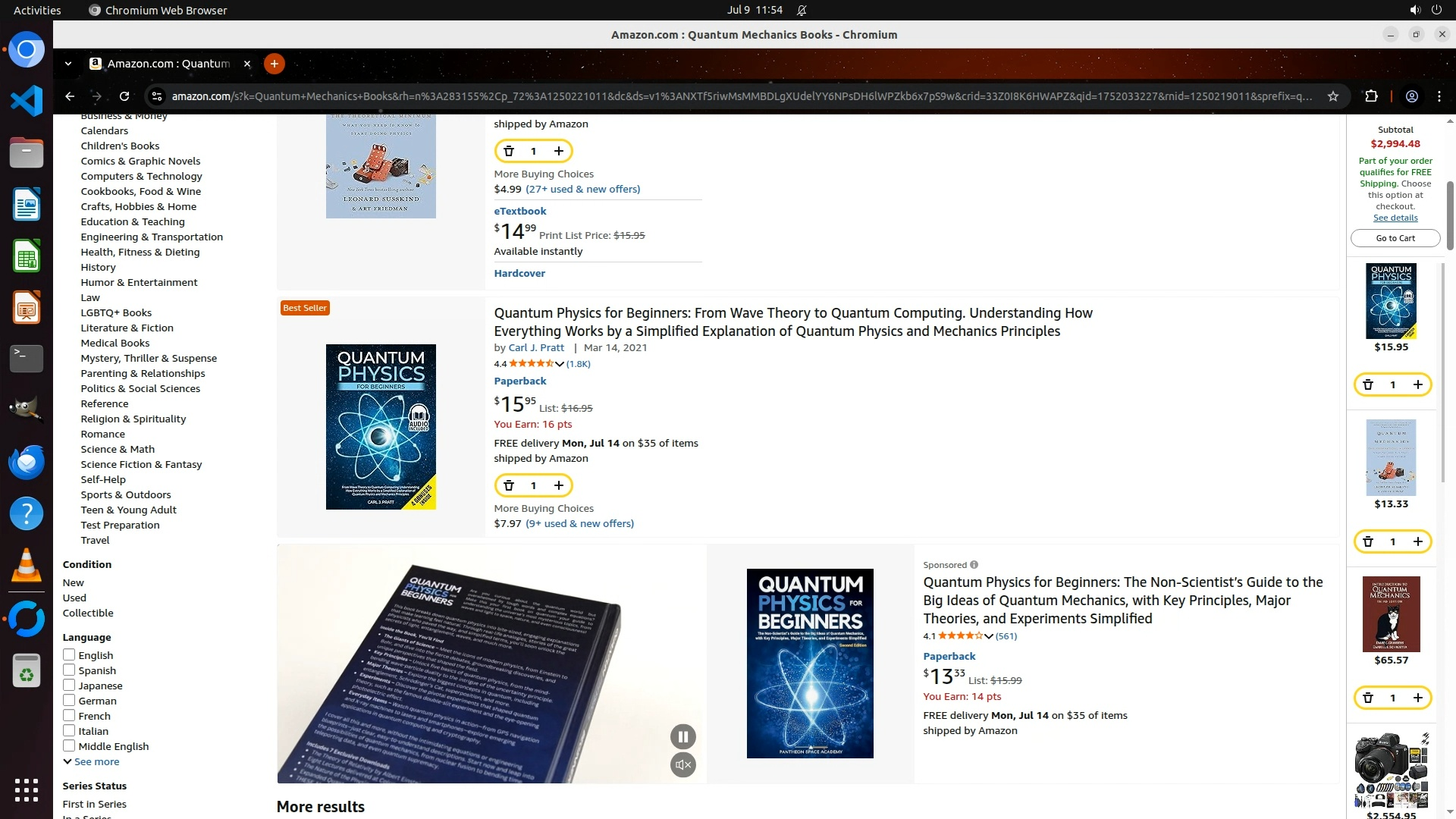Bookmark this page with star icon
The image size is (1456, 819).
[1332, 96]
